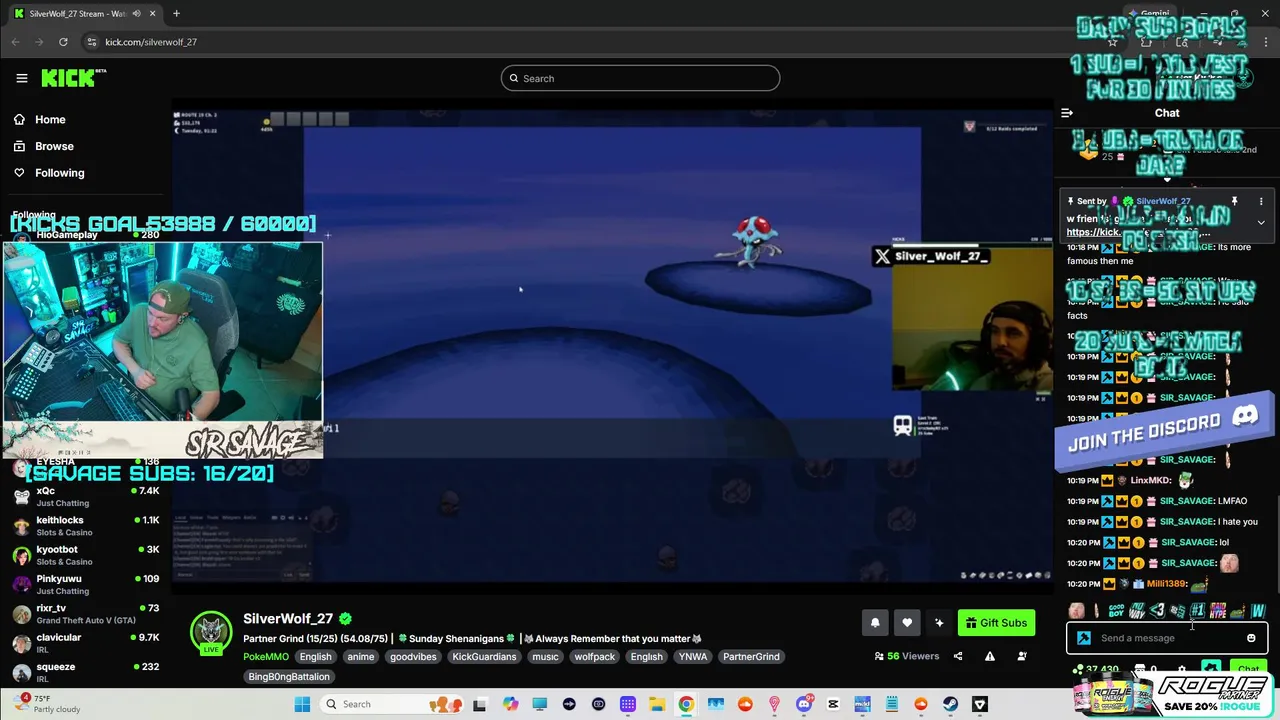Insert the GOOD BOY emote

pyautogui.click(x=1117, y=610)
